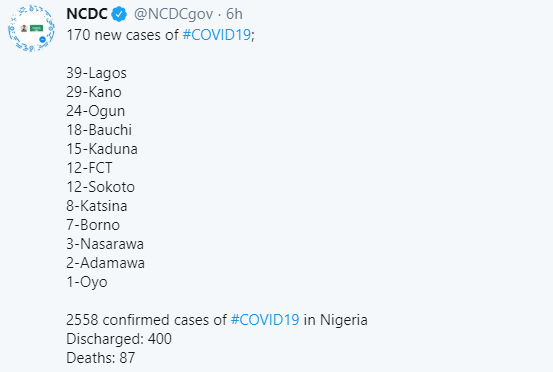The width and height of the screenshot is (553, 372).
Task: Select the 3-Nasarawa line
Action: (105, 244)
